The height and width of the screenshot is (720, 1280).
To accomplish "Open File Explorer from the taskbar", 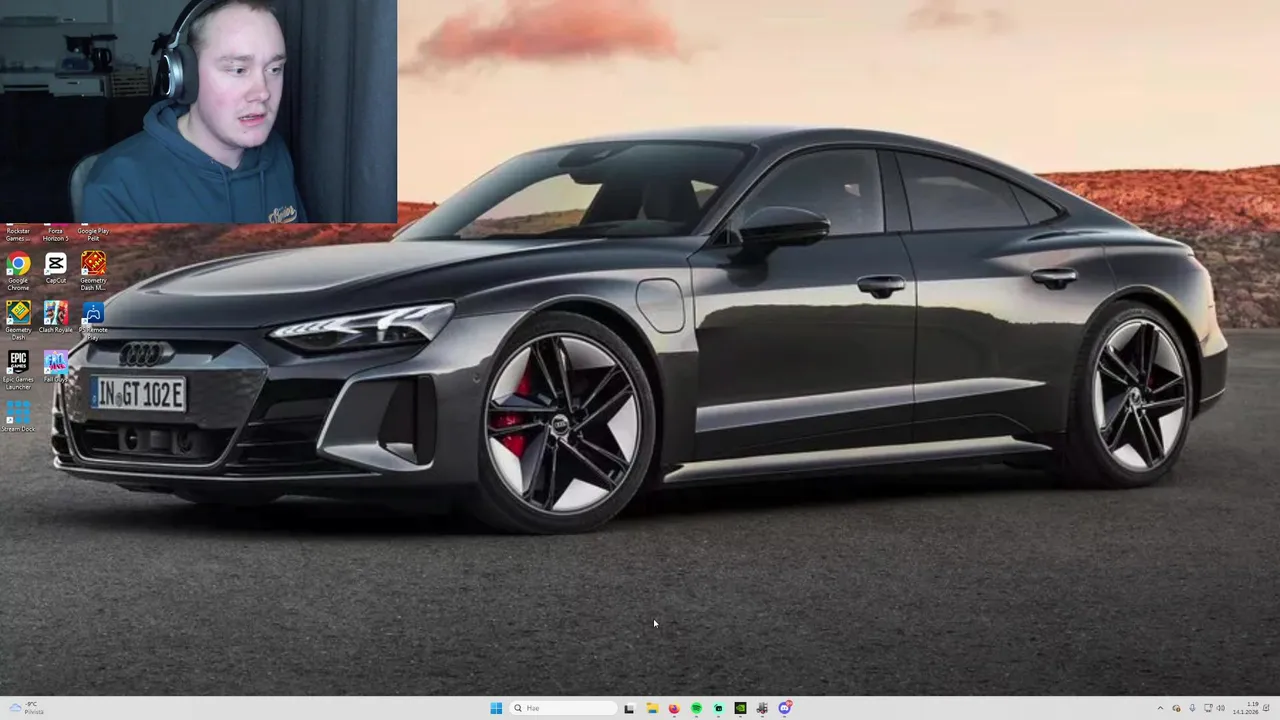I will coord(652,708).
